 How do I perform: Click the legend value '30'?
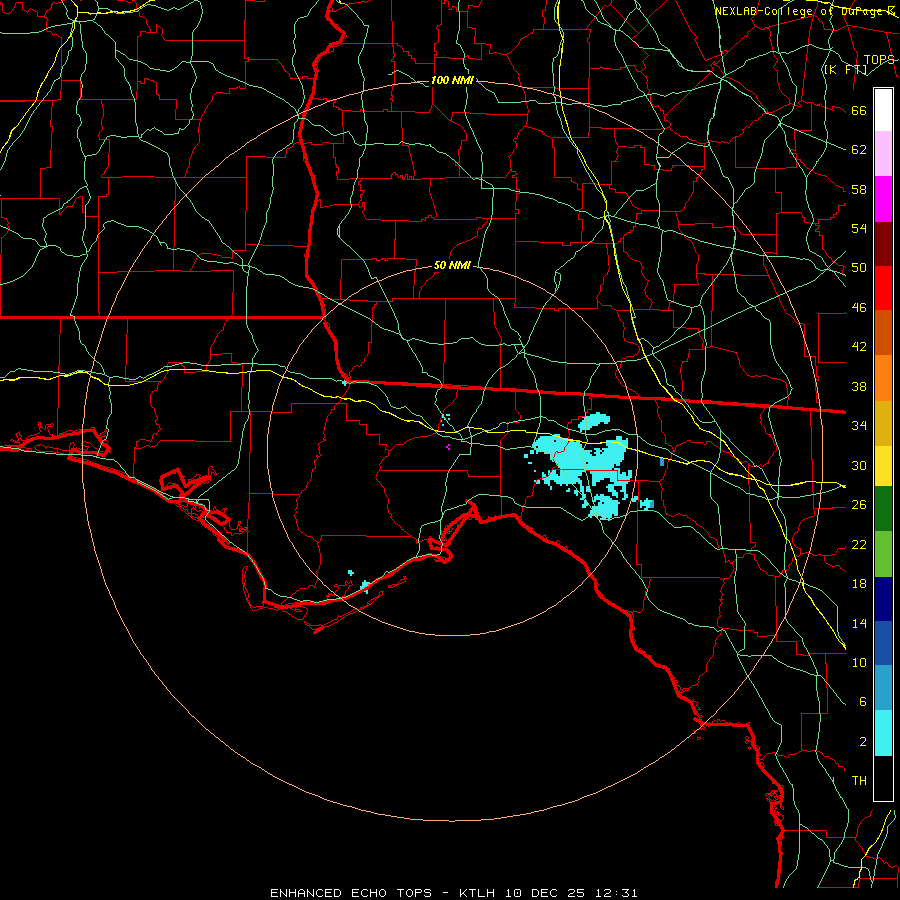pyautogui.click(x=859, y=465)
